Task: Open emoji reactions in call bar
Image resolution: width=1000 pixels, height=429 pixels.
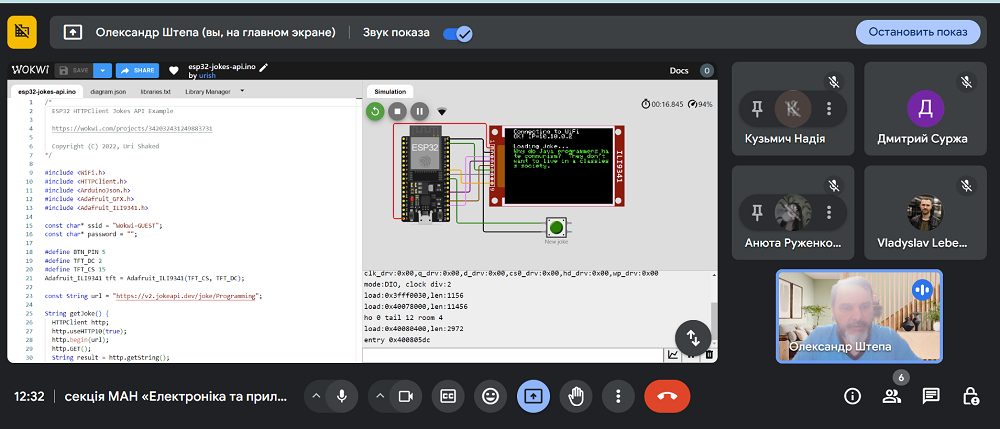Action: click(x=490, y=396)
